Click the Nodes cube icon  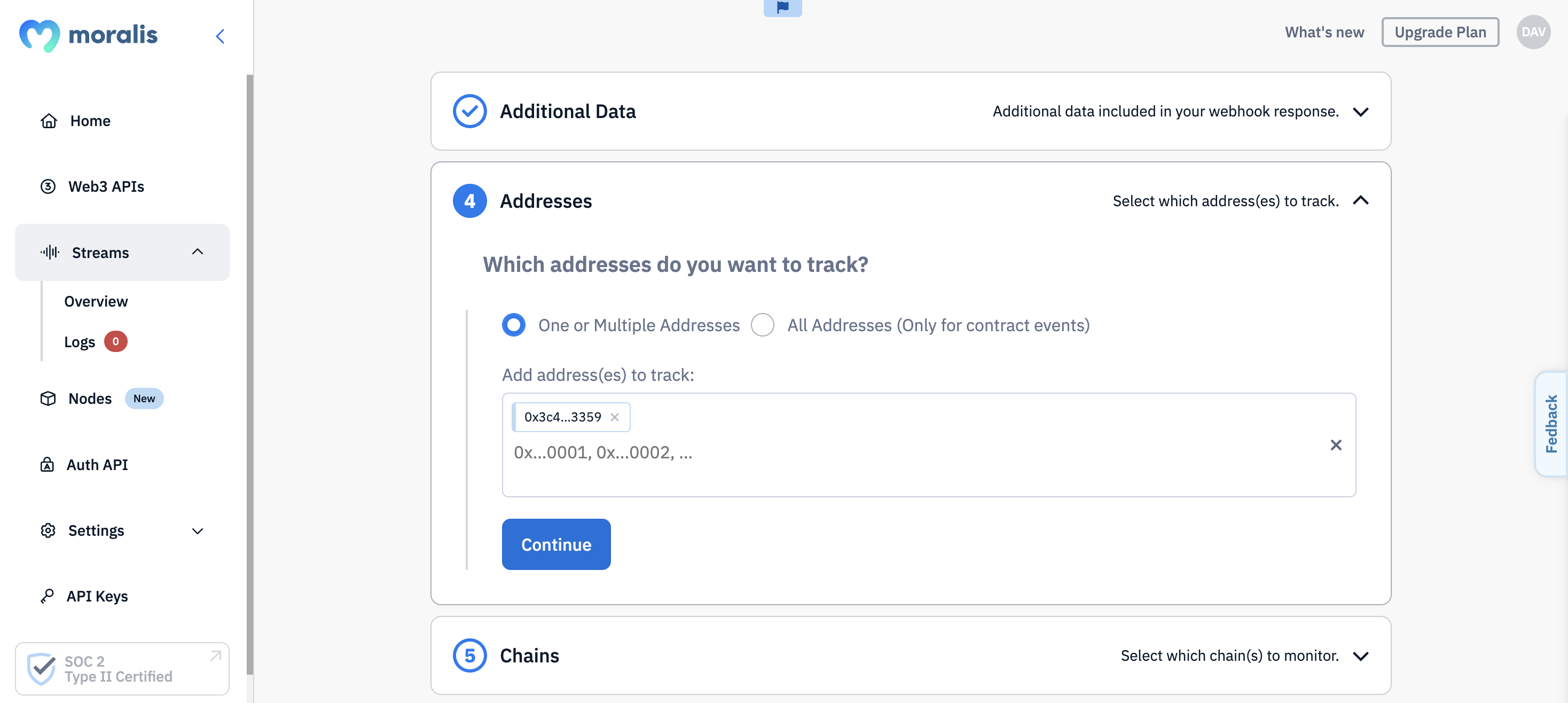tap(48, 399)
